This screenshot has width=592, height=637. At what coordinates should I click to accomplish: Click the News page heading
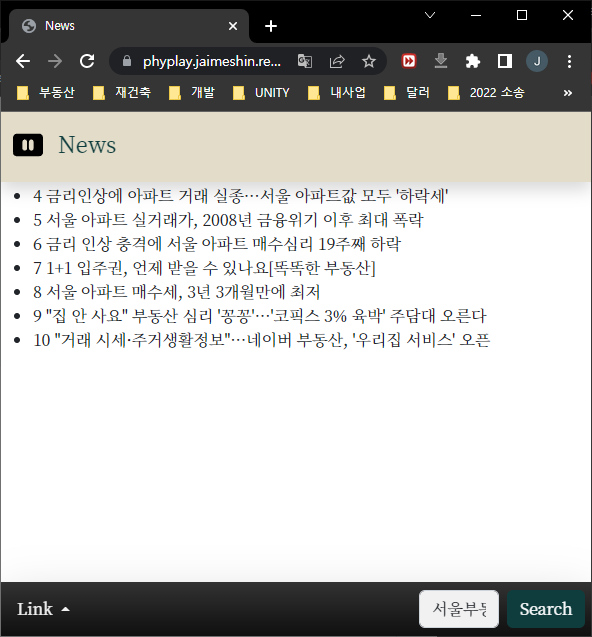pos(87,145)
